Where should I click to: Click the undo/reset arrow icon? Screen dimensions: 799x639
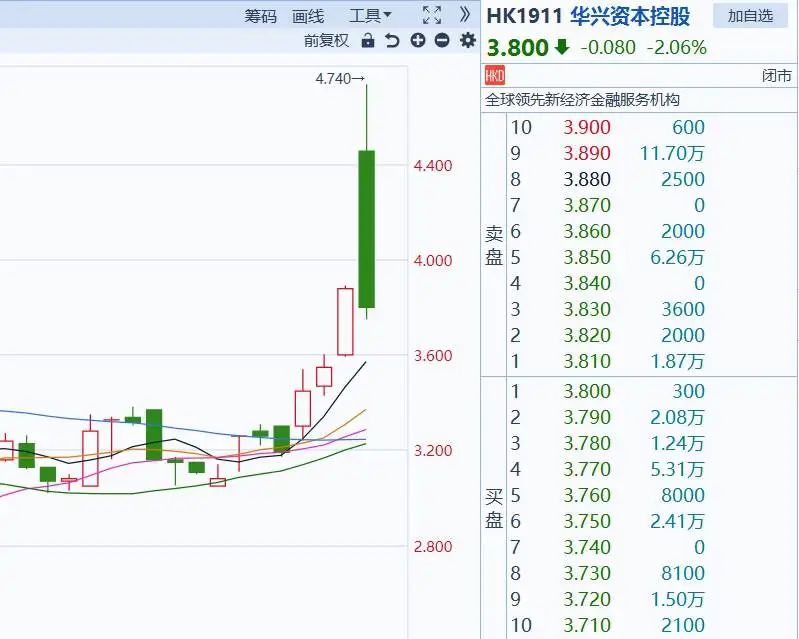tap(392, 41)
